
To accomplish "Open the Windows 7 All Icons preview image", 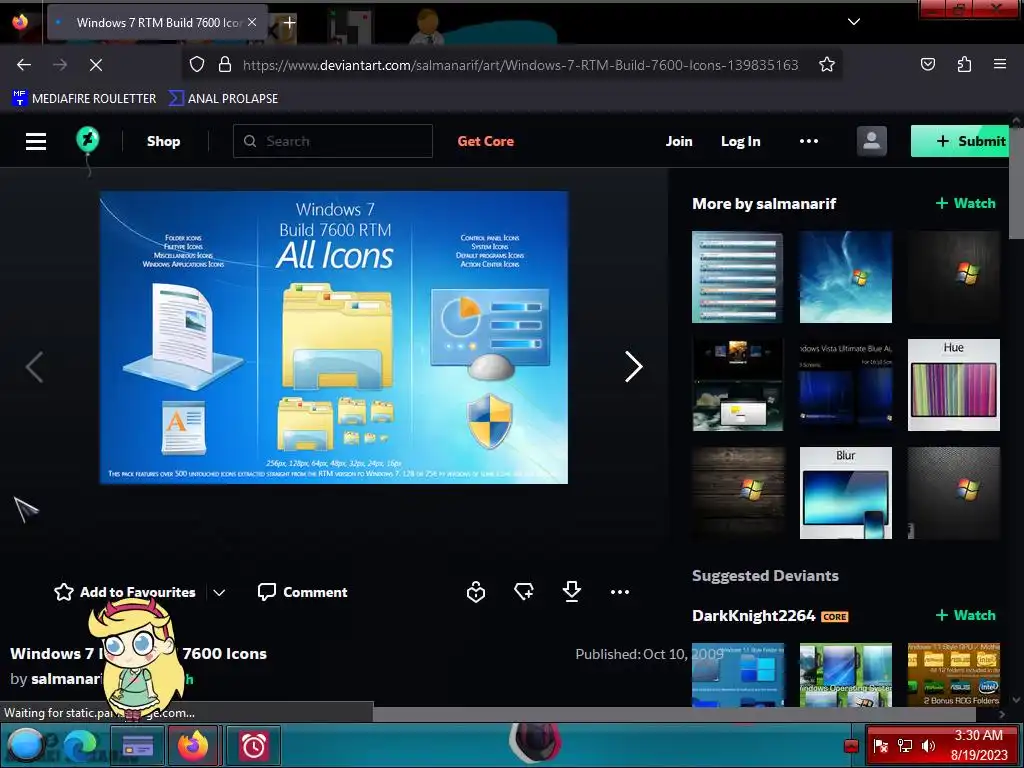I will pyautogui.click(x=334, y=338).
